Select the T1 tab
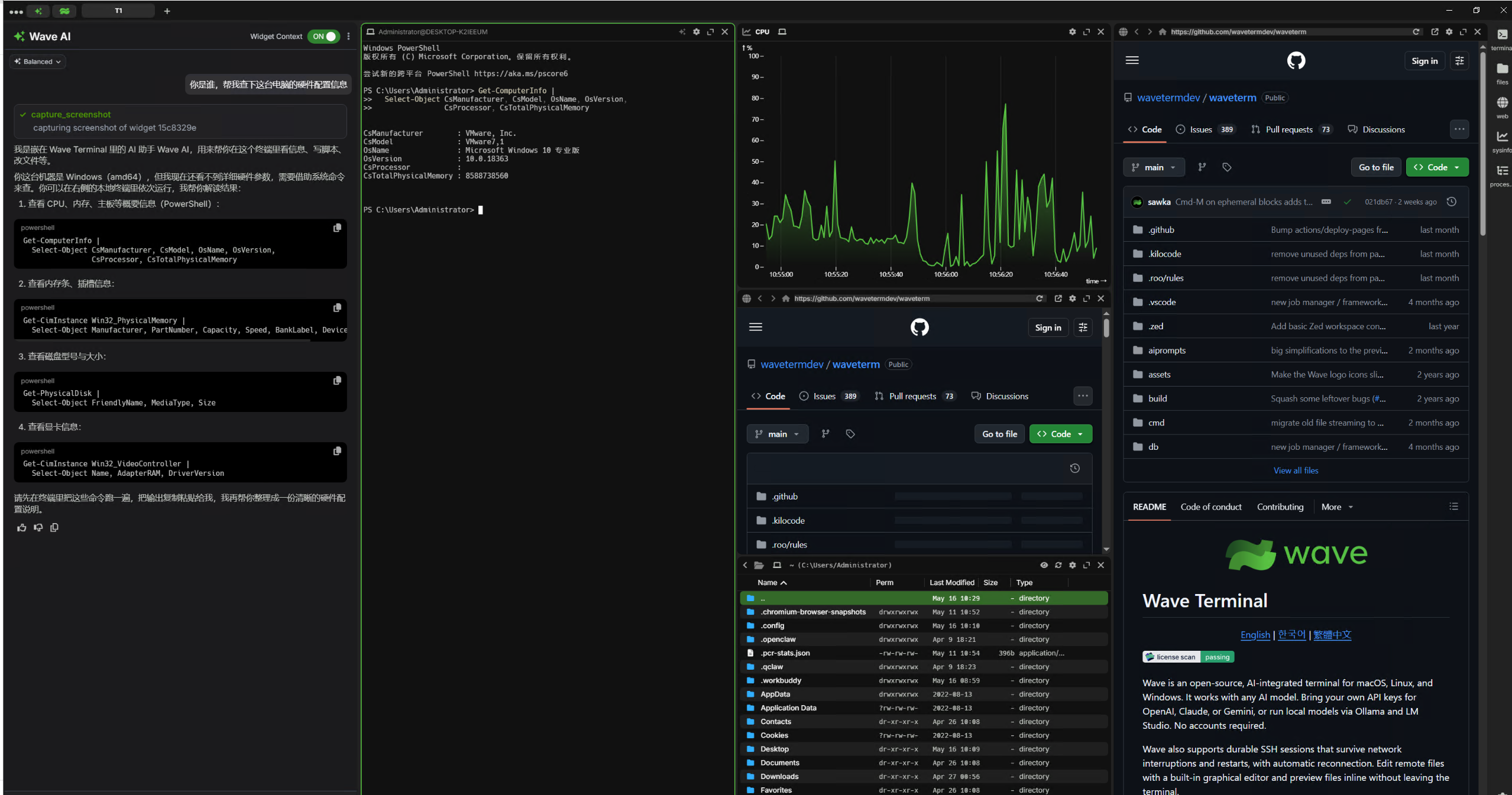Image resolution: width=1512 pixels, height=795 pixels. [118, 11]
